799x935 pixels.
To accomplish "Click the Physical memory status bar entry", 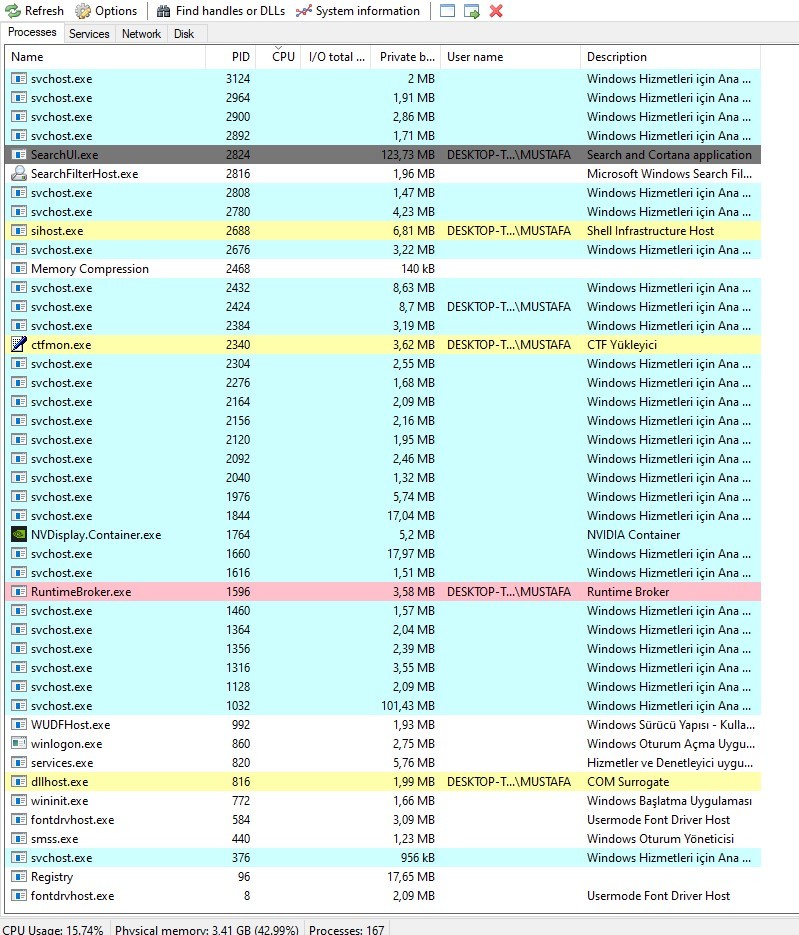I will tap(206, 930).
